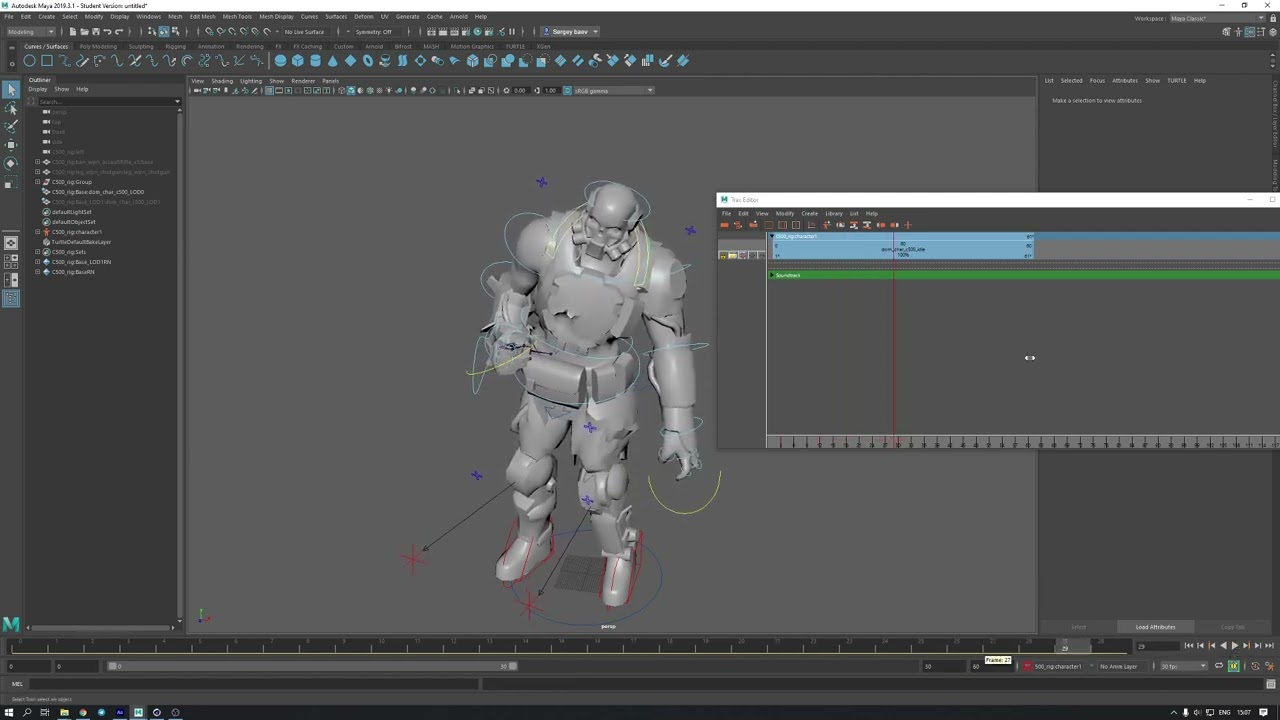Image resolution: width=1280 pixels, height=720 pixels.
Task: Toggle the lock icon on the Trax track
Action: click(723, 256)
